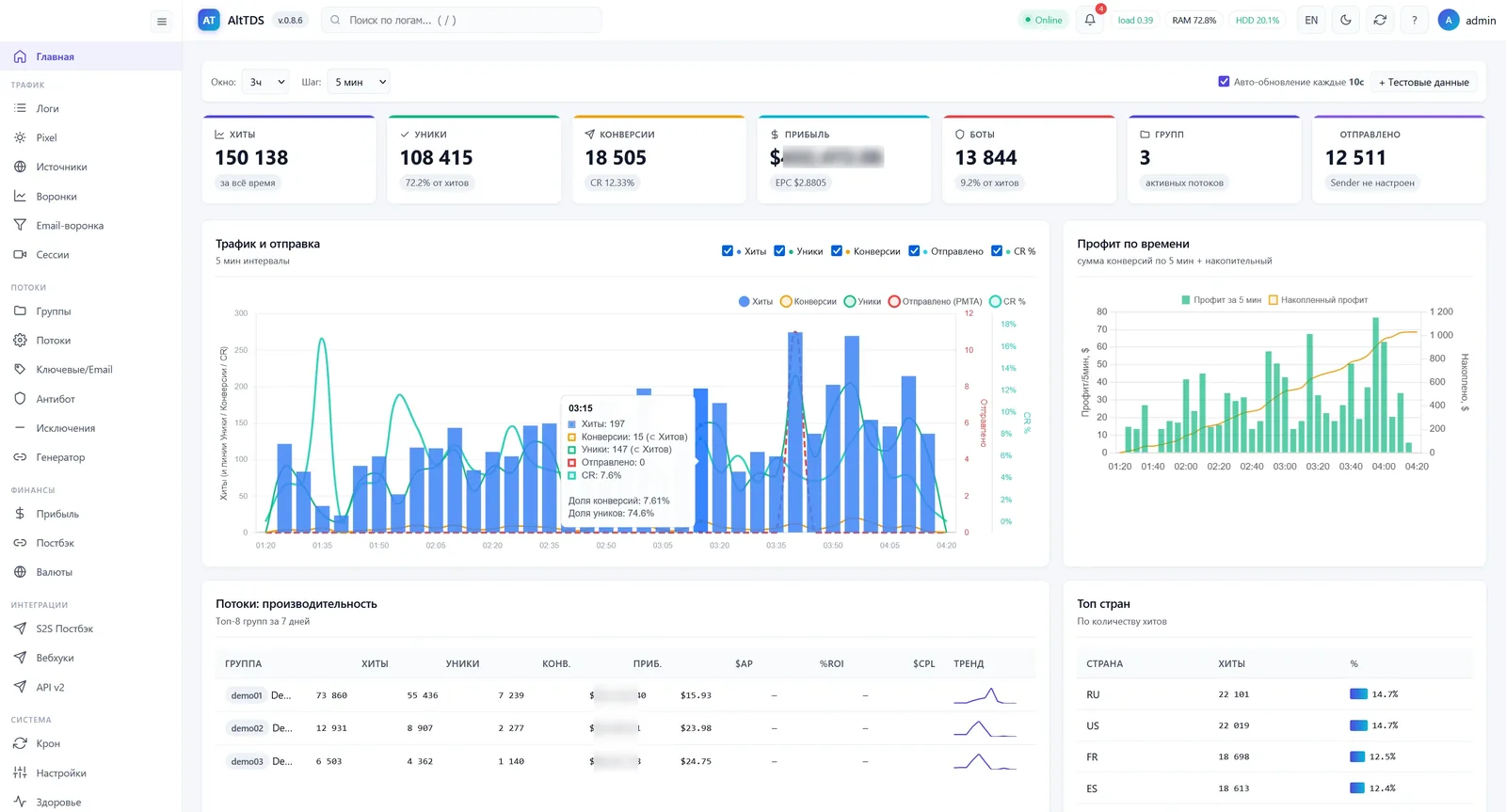Open notifications bell icon
This screenshot has width=1506, height=812.
point(1090,20)
